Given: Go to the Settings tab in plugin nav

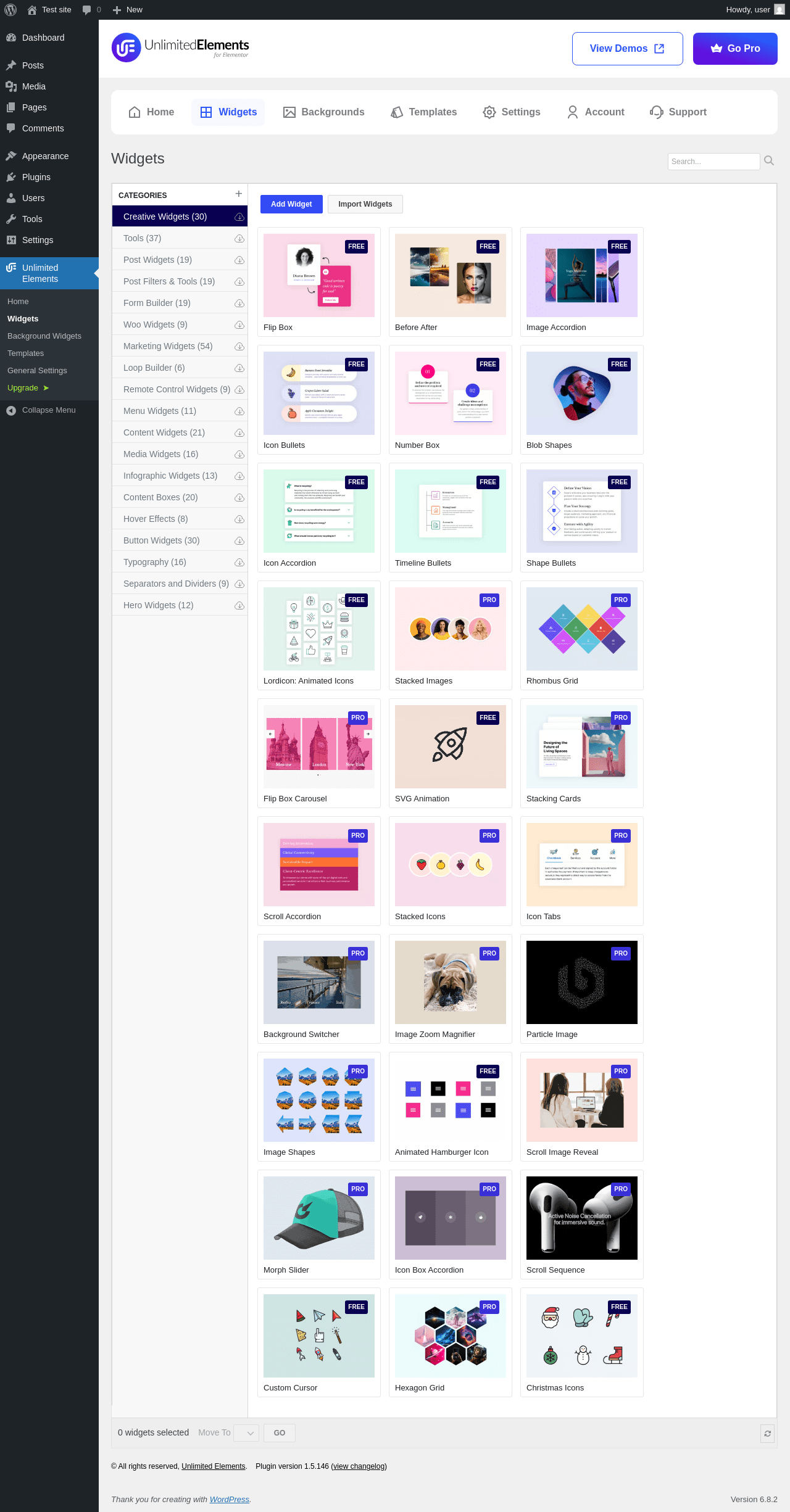Looking at the screenshot, I should pyautogui.click(x=512, y=112).
